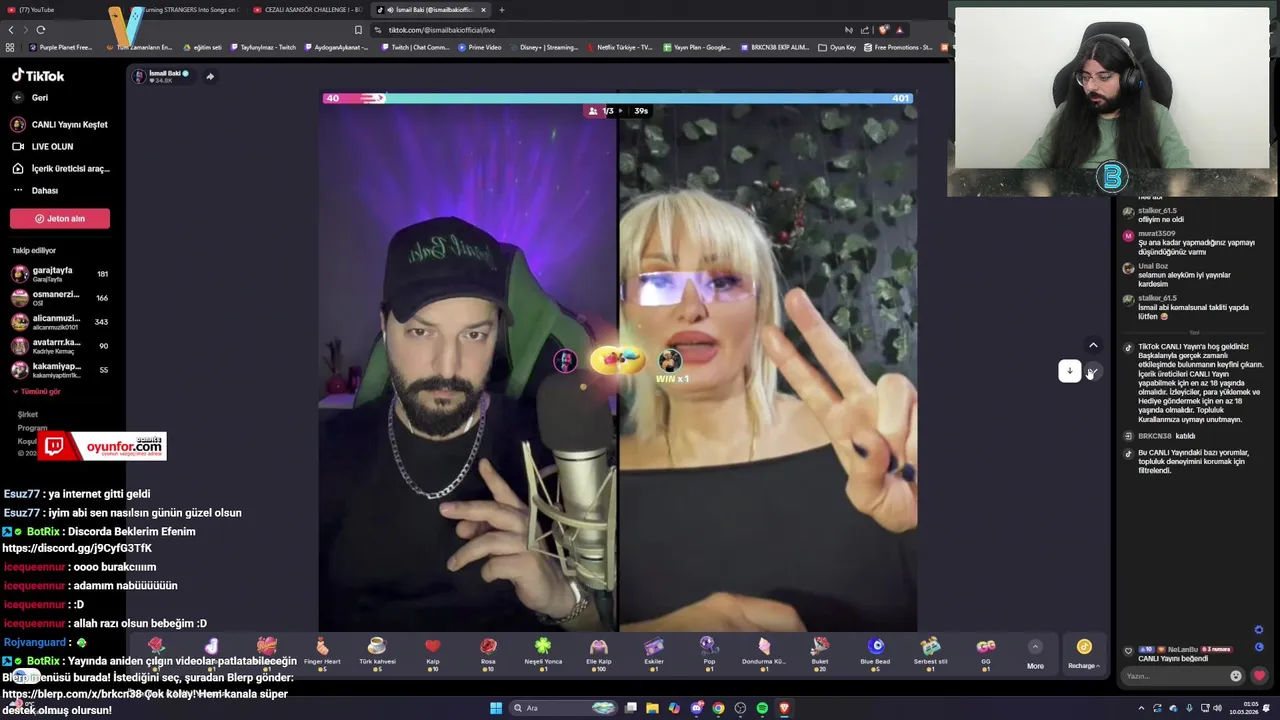Tap the red heart like button in chat

[1259, 676]
